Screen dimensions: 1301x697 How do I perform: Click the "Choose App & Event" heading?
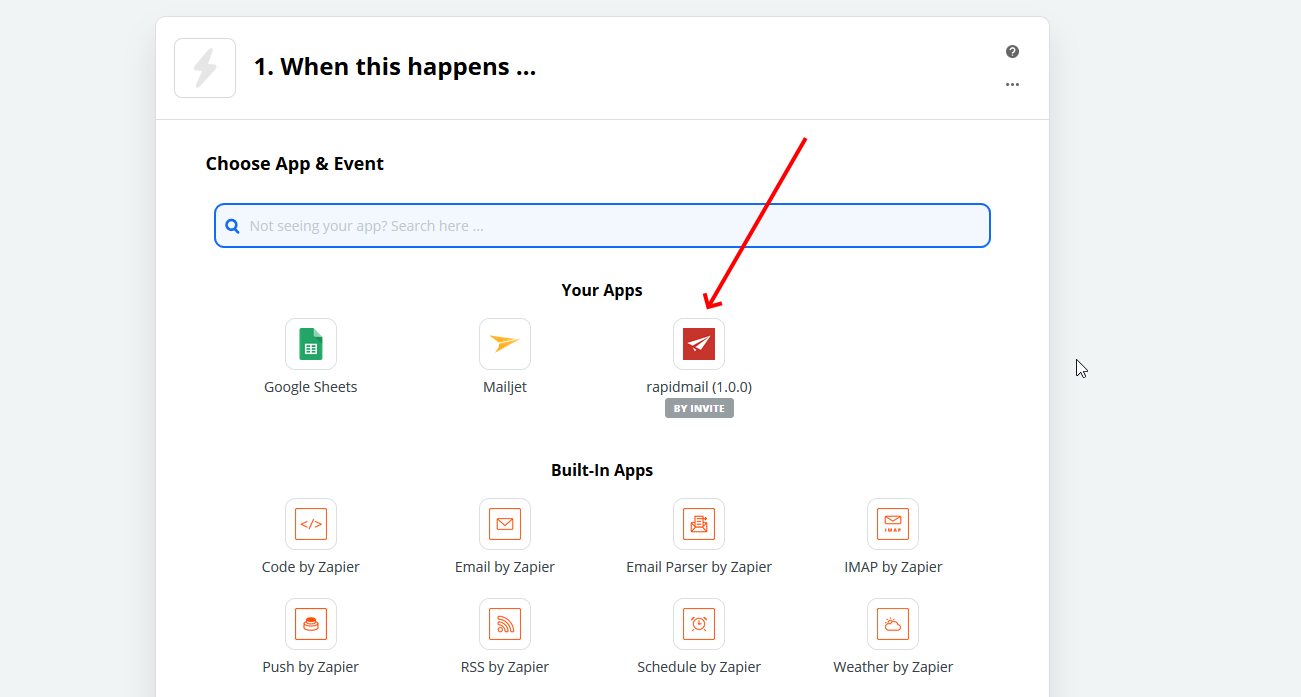click(295, 164)
